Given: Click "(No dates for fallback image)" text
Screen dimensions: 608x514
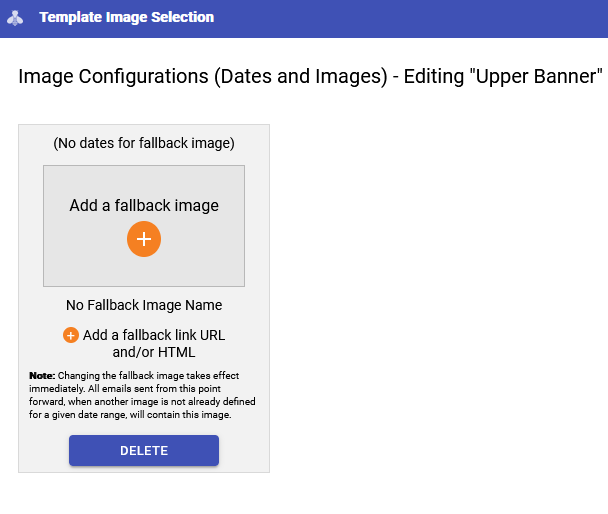Looking at the screenshot, I should [144, 143].
